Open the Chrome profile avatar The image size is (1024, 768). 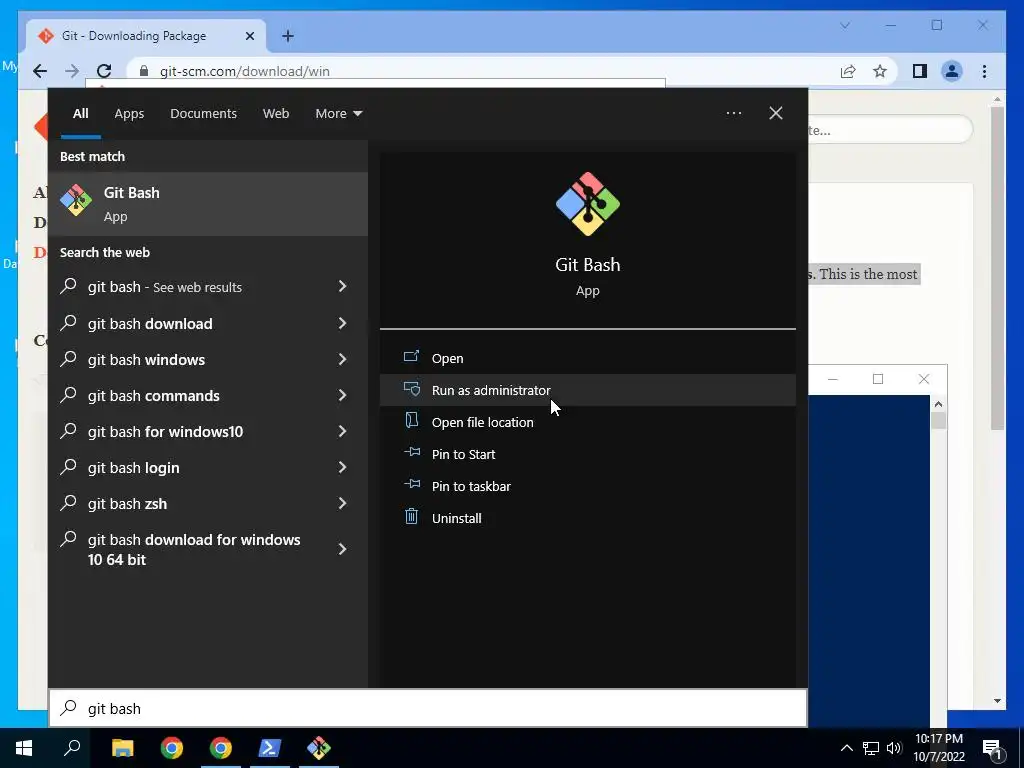[x=952, y=71]
